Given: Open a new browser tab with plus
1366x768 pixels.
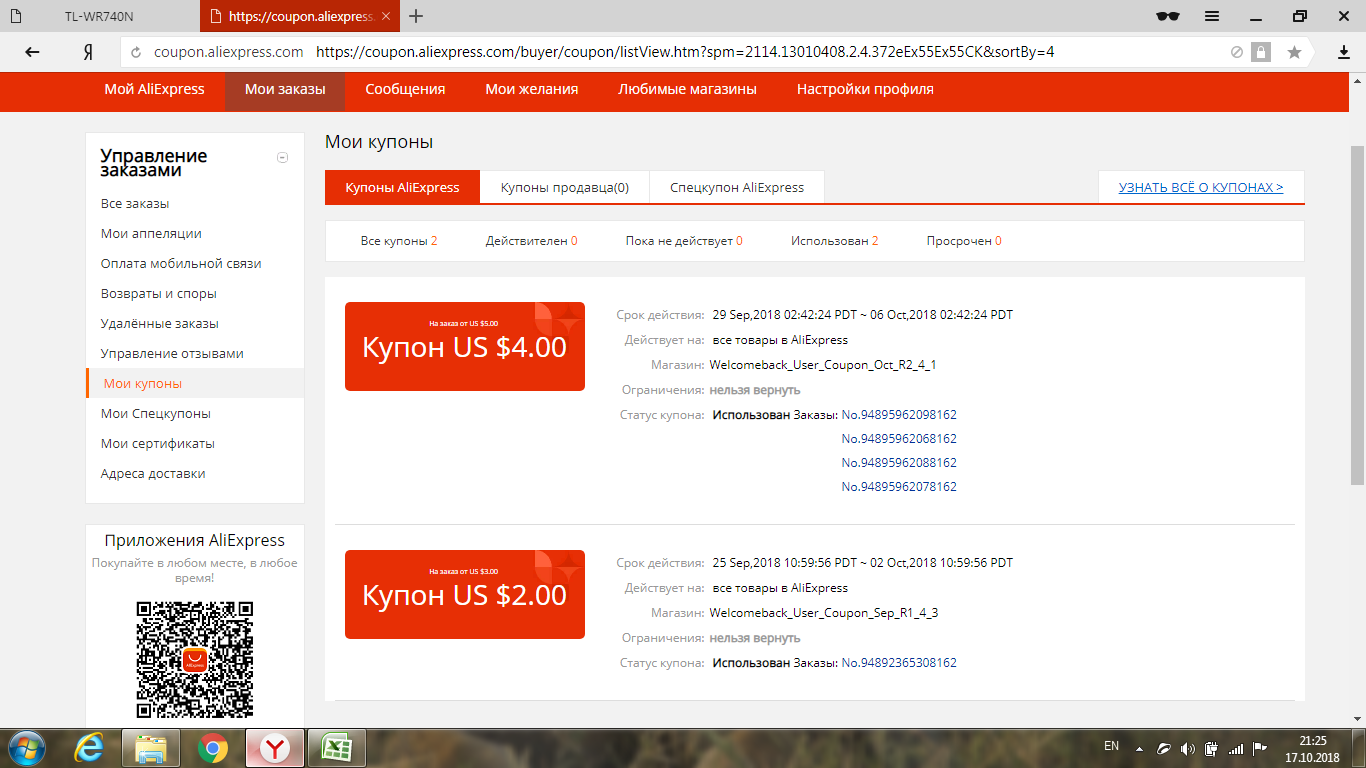Looking at the screenshot, I should click(x=416, y=16).
